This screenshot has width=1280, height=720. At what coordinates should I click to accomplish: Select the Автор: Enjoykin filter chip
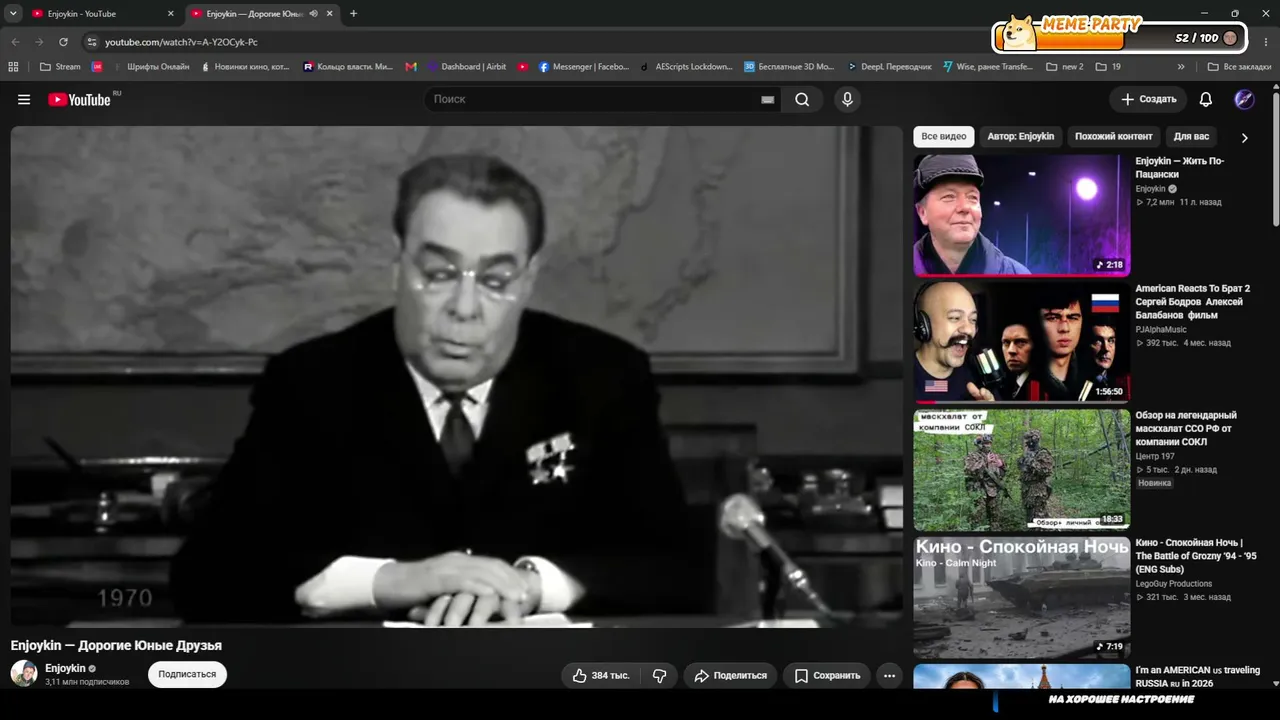click(1020, 137)
